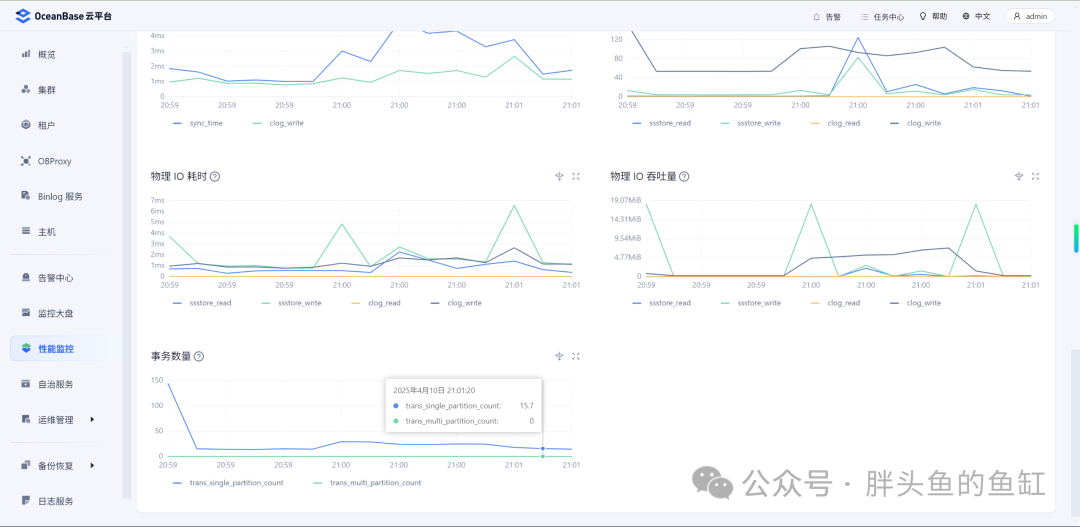This screenshot has height=527, width=1080.
Task: Click the 概览 bar-chart icon
Action: click(26, 54)
